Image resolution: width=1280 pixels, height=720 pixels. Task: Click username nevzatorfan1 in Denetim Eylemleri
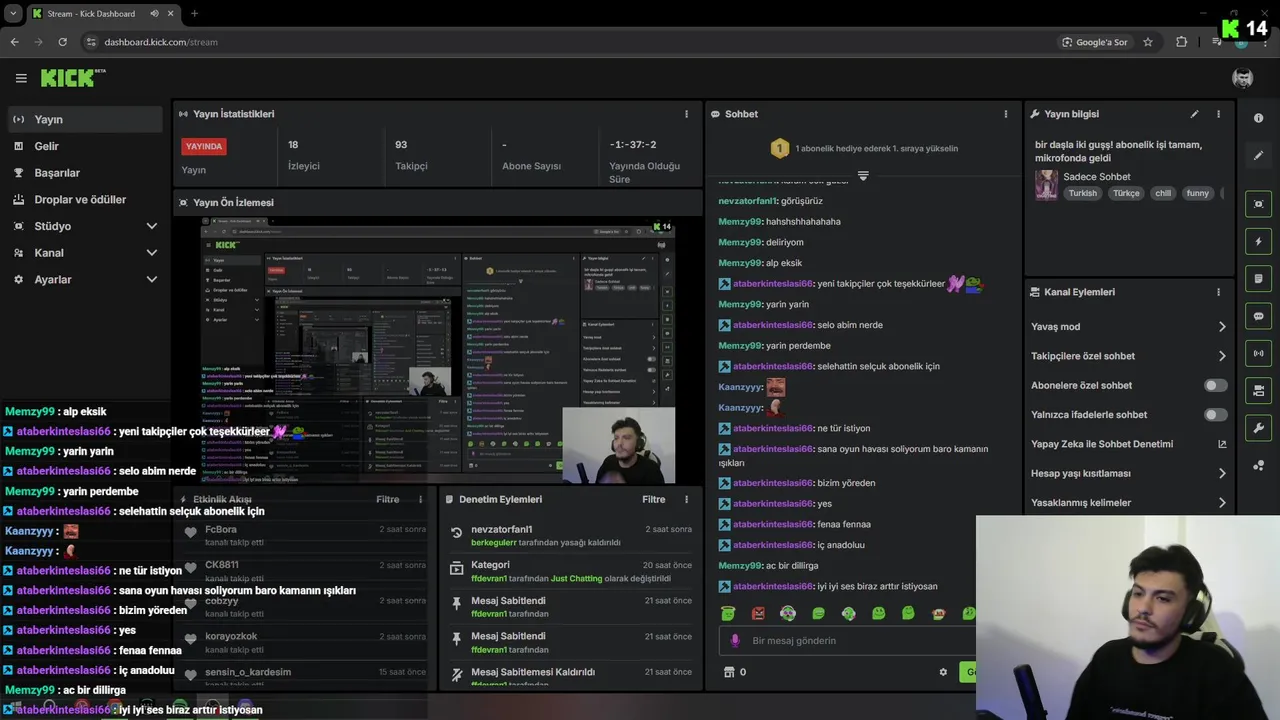(502, 529)
